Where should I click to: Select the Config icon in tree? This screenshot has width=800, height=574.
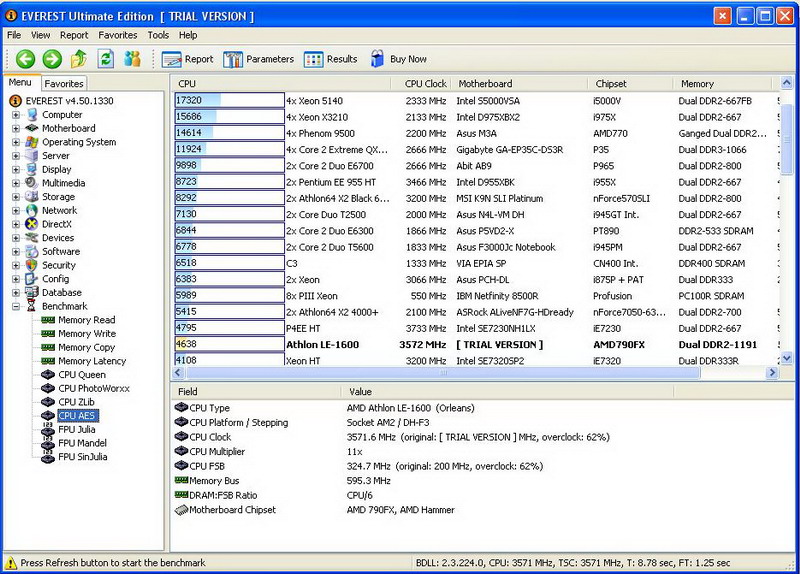click(x=32, y=279)
